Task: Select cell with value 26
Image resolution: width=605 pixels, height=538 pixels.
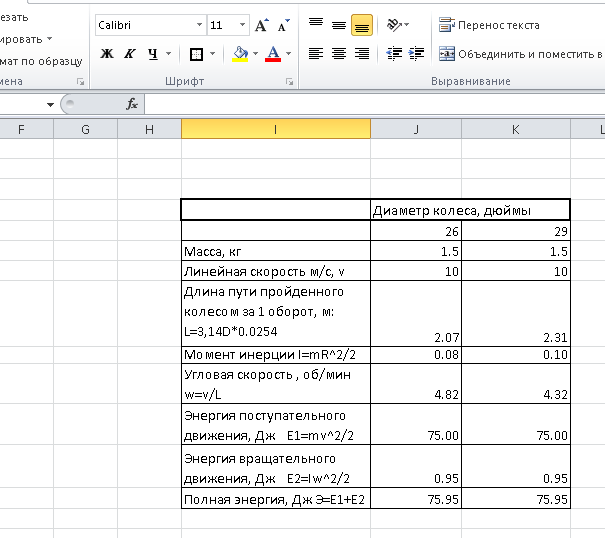Action: click(x=416, y=231)
